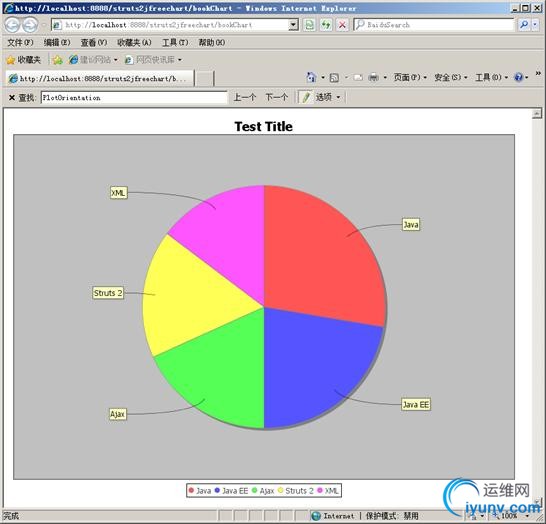Click the highlight pencil icon in Find bar

pyautogui.click(x=306, y=97)
